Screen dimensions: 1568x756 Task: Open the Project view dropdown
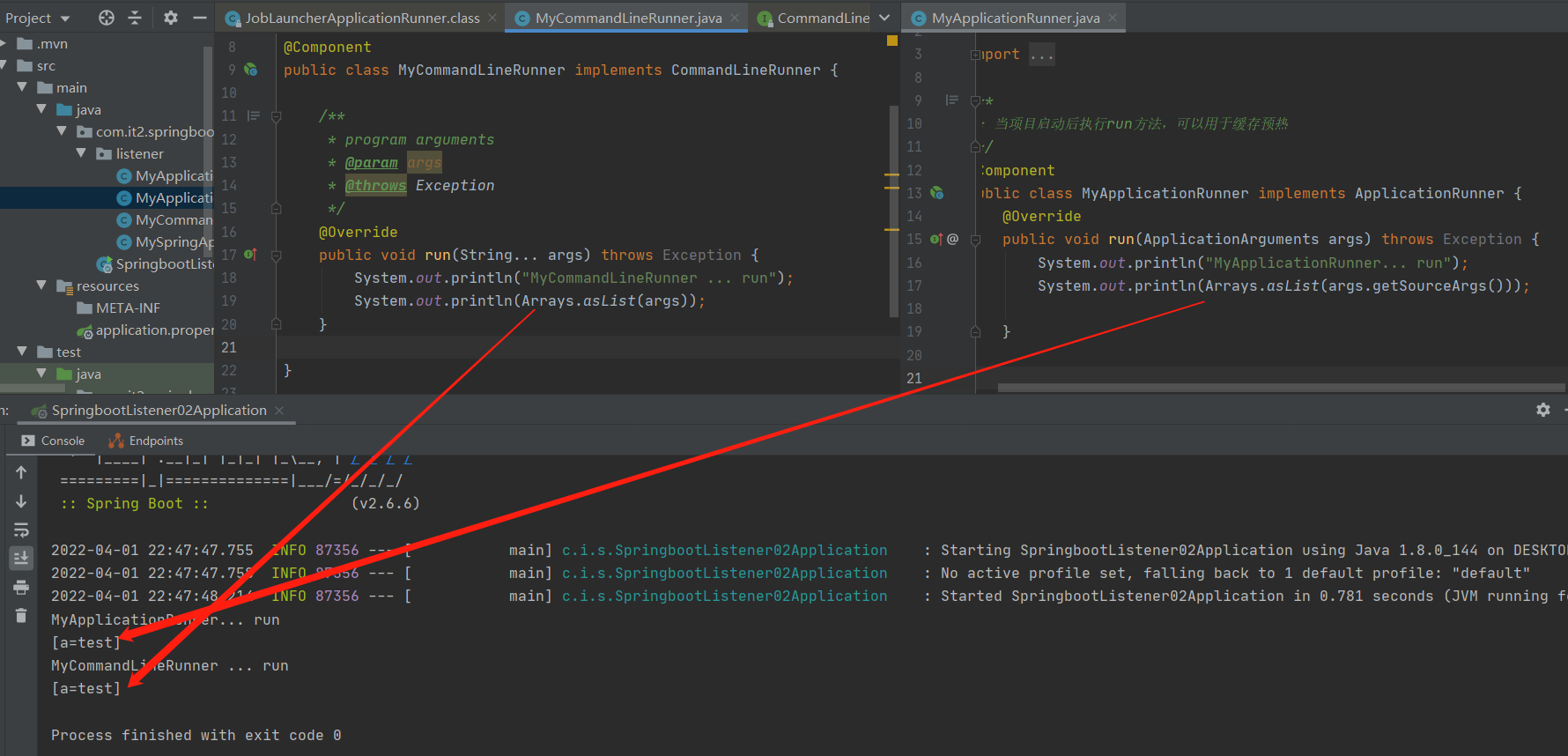(38, 18)
